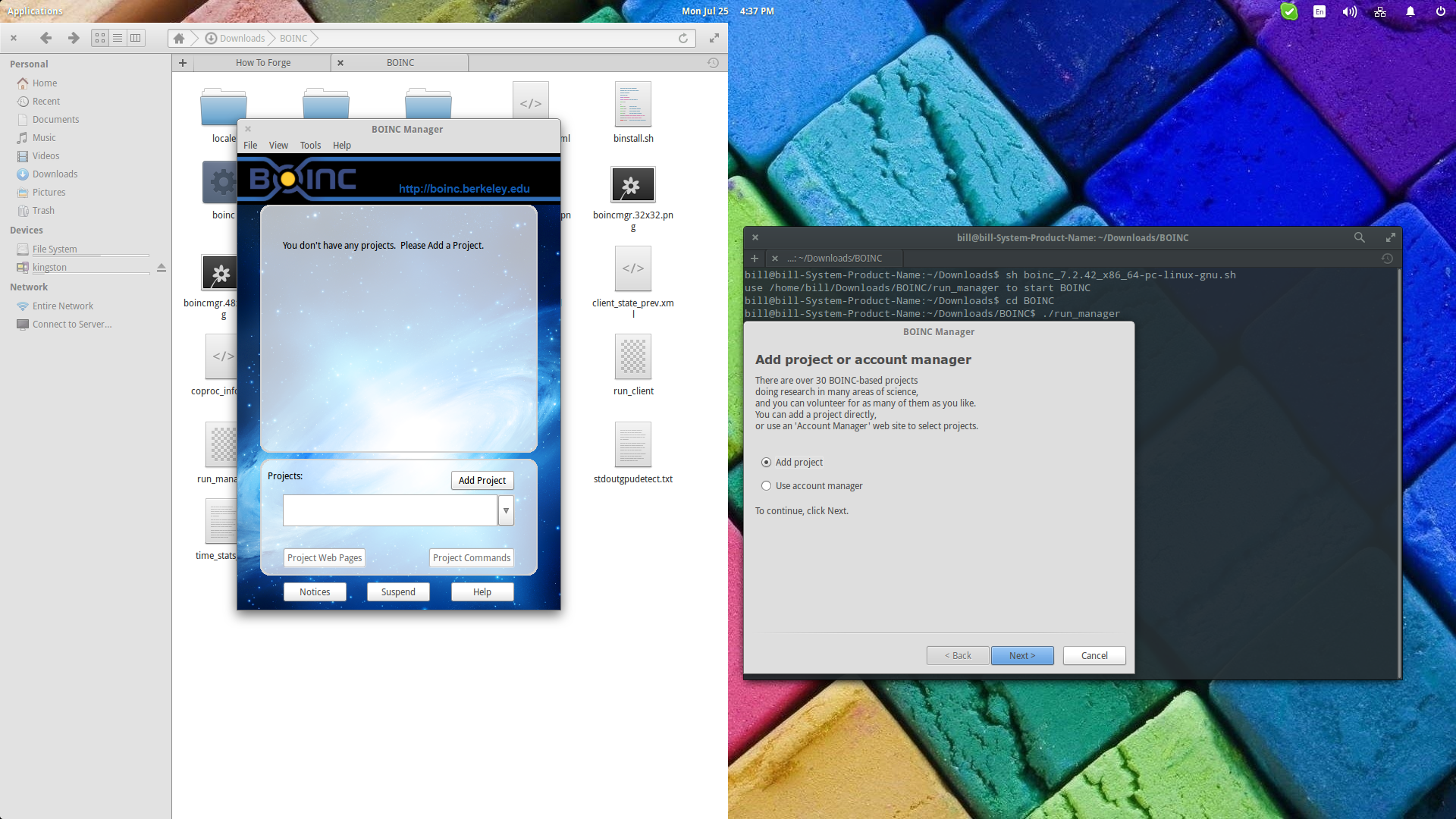Click the Back wizard button
1456x819 pixels.
pos(958,656)
